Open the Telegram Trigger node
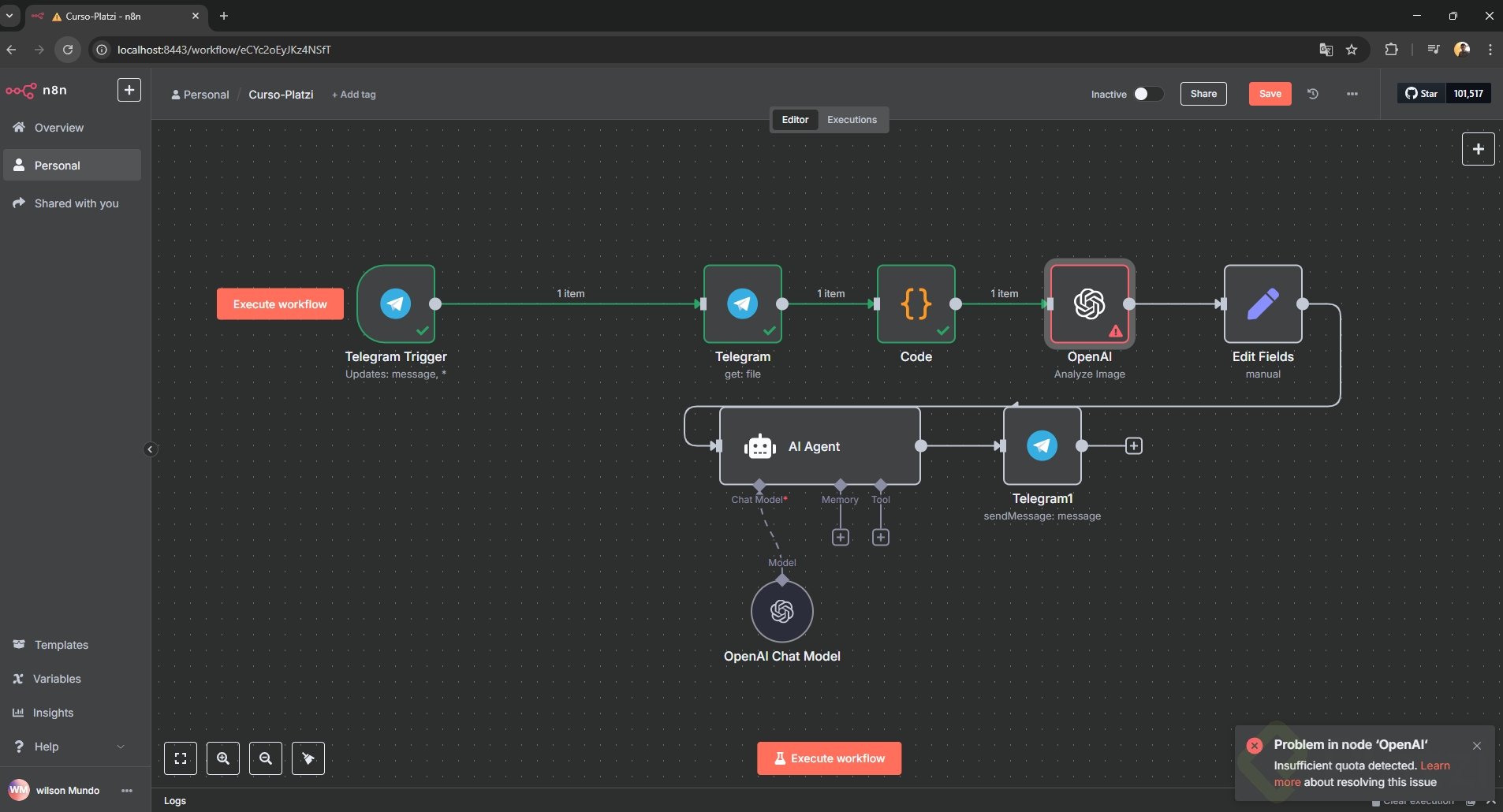This screenshot has height=812, width=1503. (x=396, y=304)
